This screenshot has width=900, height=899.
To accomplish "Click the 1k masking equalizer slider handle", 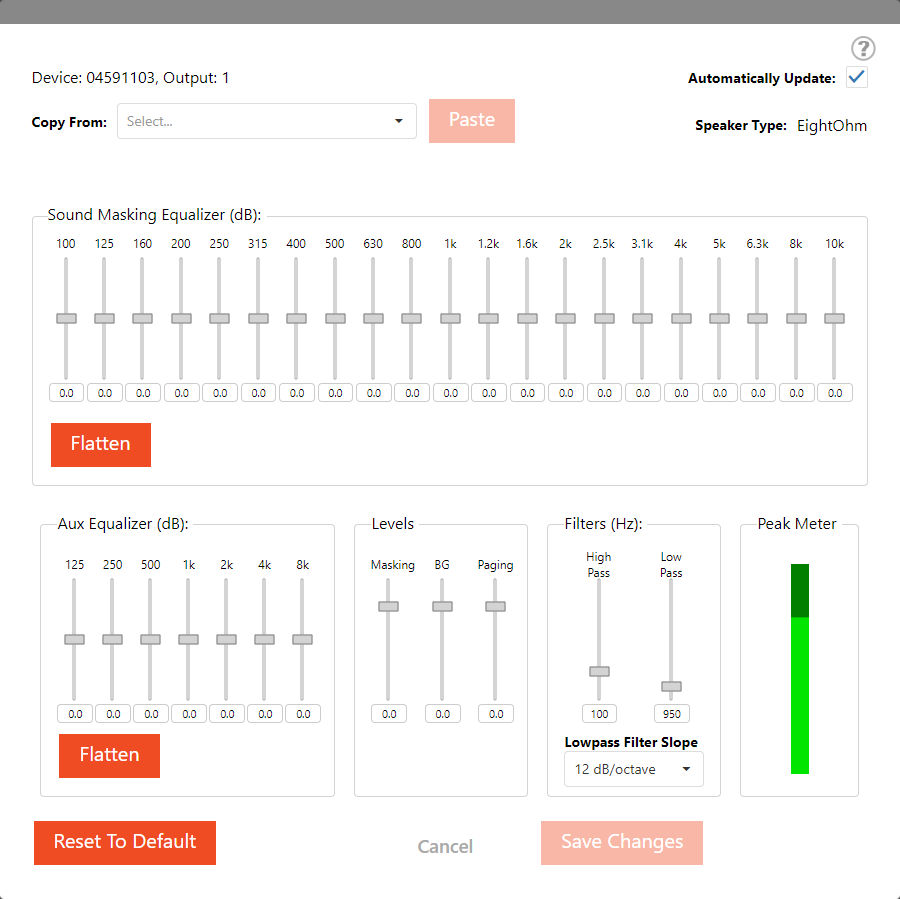I will coord(450,319).
